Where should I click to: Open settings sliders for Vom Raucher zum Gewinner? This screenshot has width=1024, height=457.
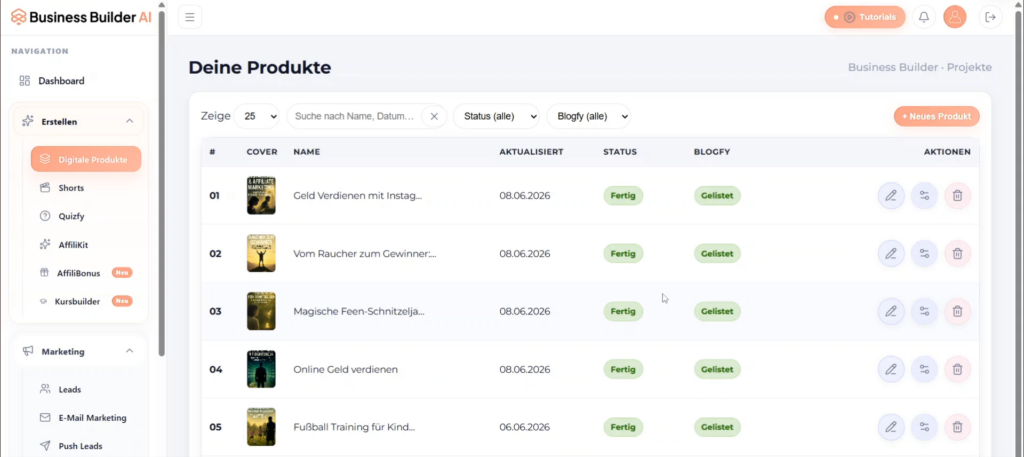924,253
